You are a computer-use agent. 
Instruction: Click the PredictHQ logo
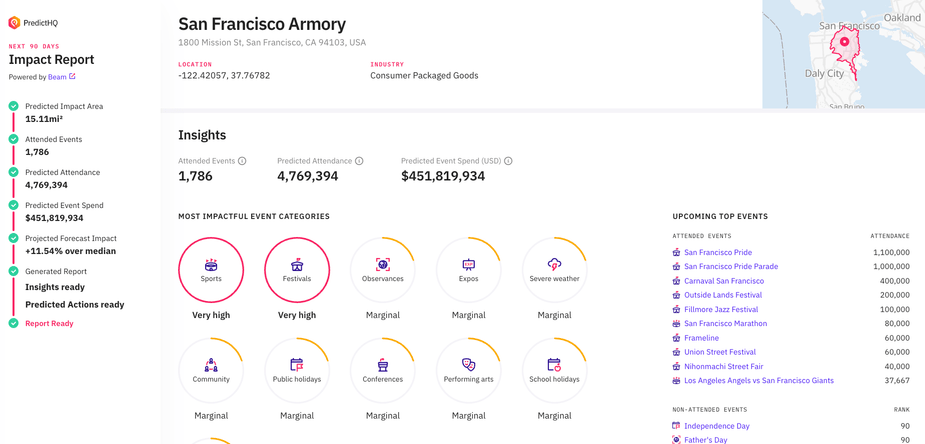[x=33, y=23]
